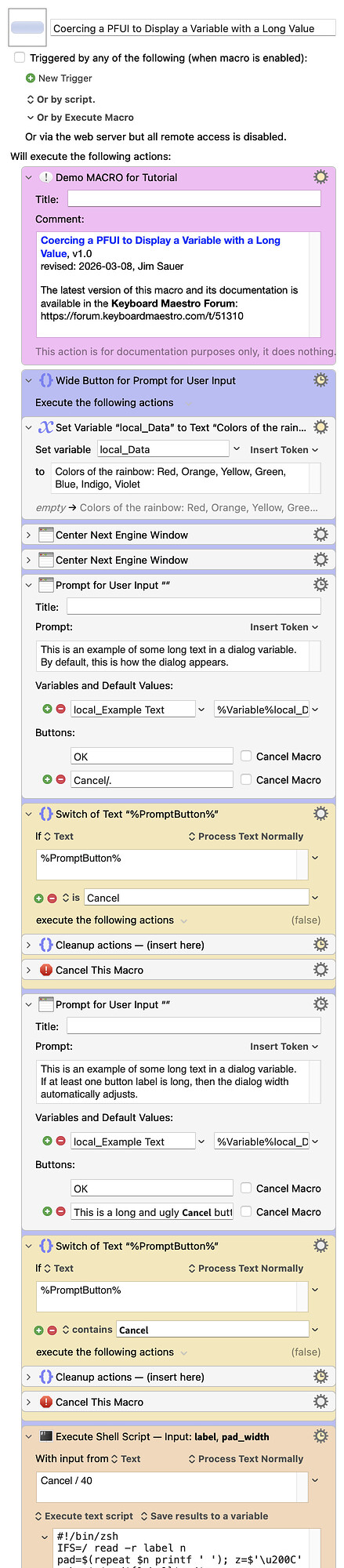344x1568 pixels.
Task: Open the gear menu of Execute Shell Script action
Action: 320,1436
